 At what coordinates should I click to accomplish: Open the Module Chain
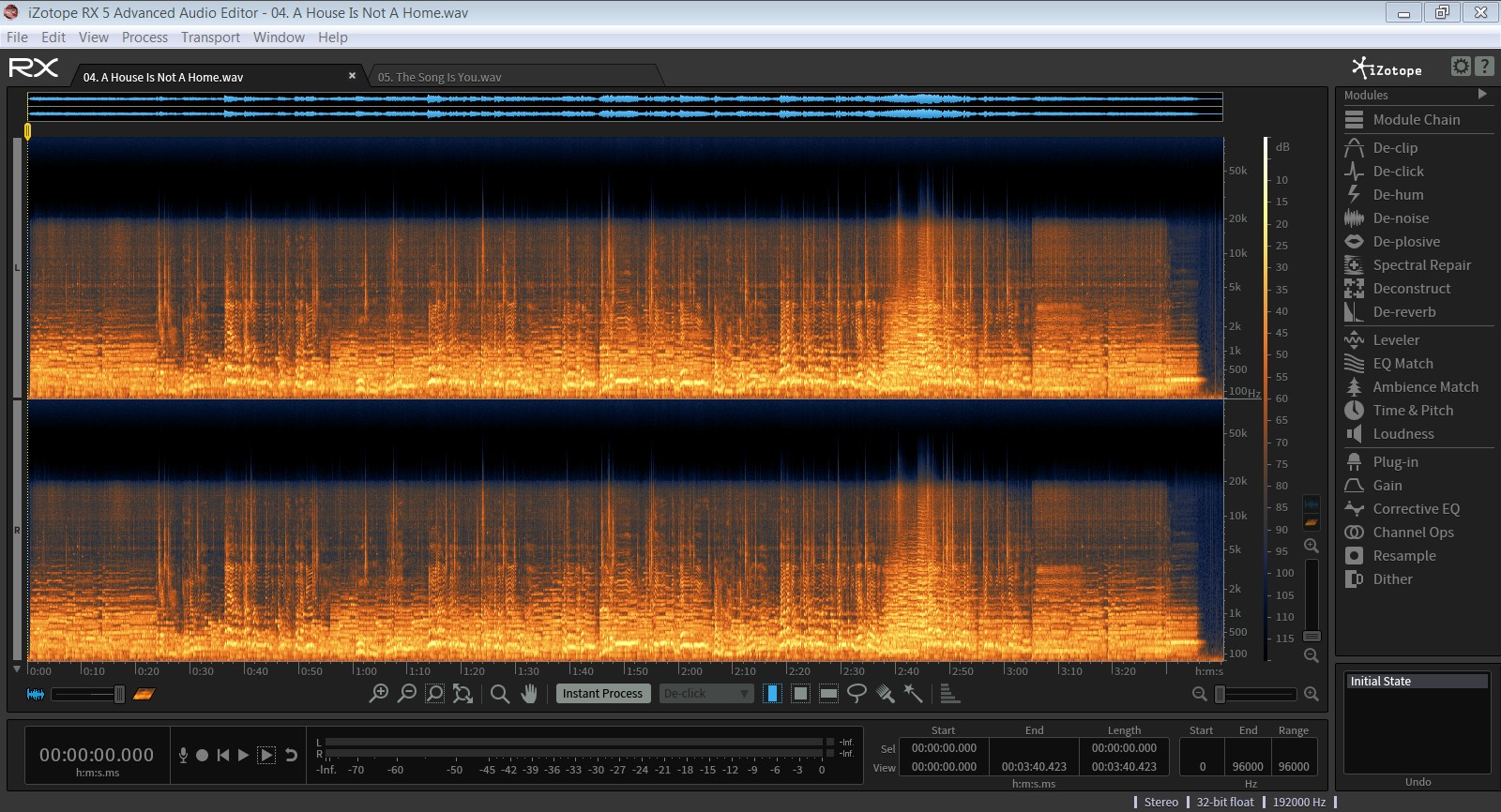pyautogui.click(x=1417, y=120)
